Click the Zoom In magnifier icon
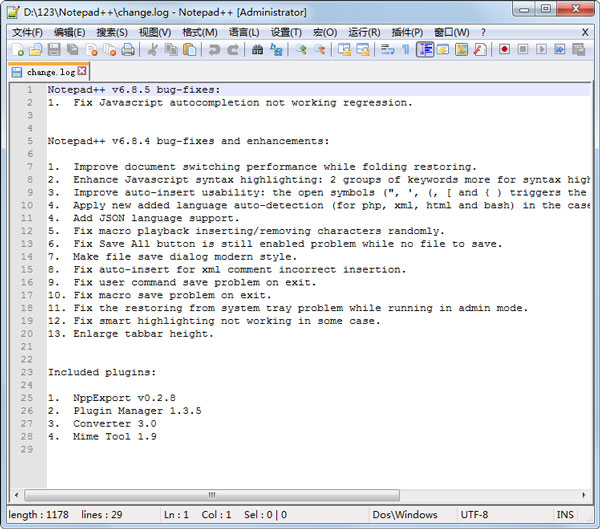 pyautogui.click(x=301, y=50)
